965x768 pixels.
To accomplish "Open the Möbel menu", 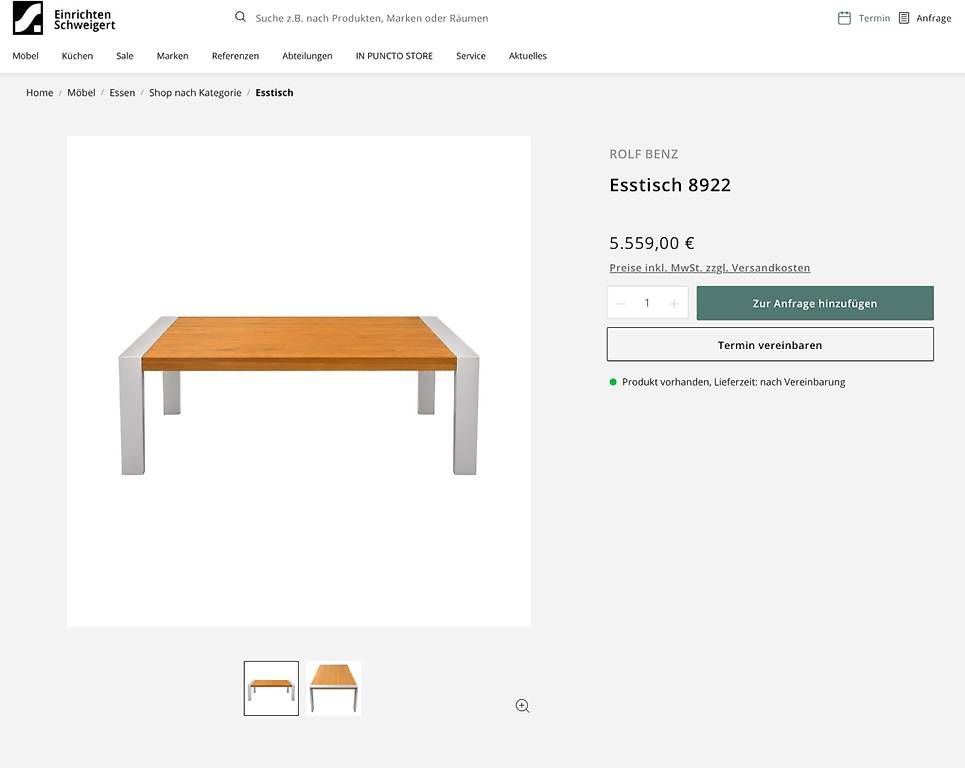I will tap(25, 56).
